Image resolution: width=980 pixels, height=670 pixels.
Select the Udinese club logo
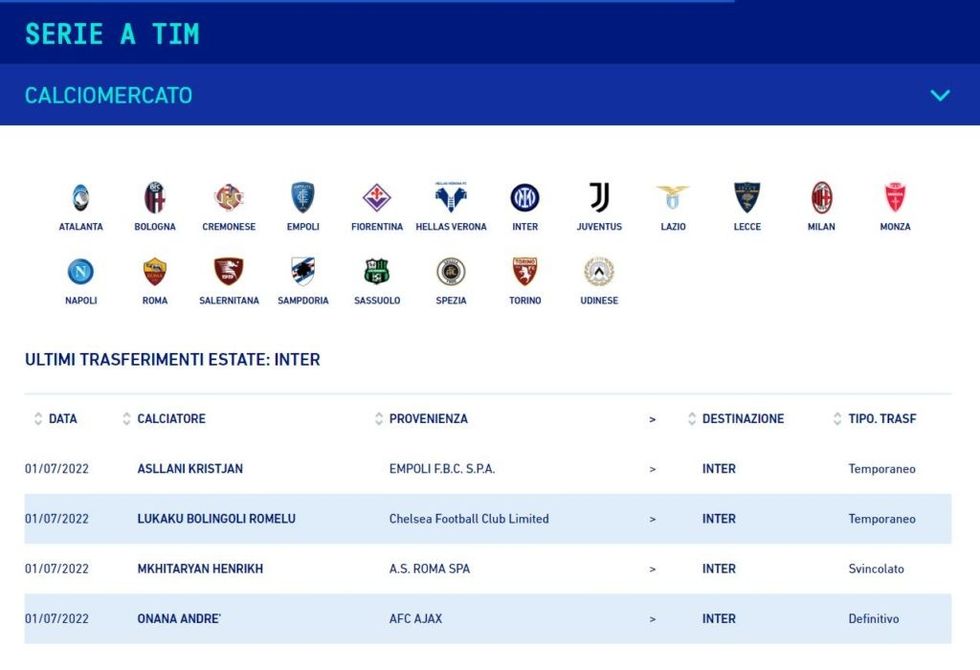[599, 272]
